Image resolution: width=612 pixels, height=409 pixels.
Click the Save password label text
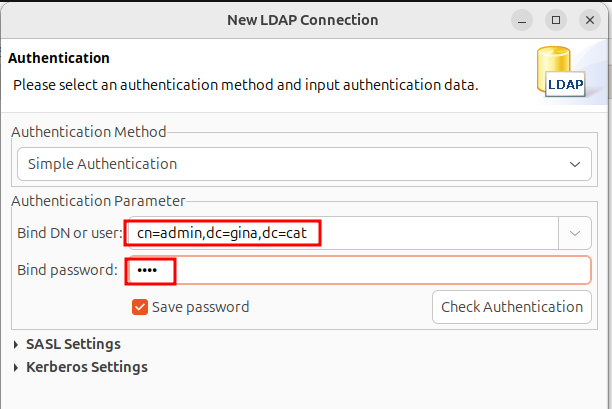[200, 307]
